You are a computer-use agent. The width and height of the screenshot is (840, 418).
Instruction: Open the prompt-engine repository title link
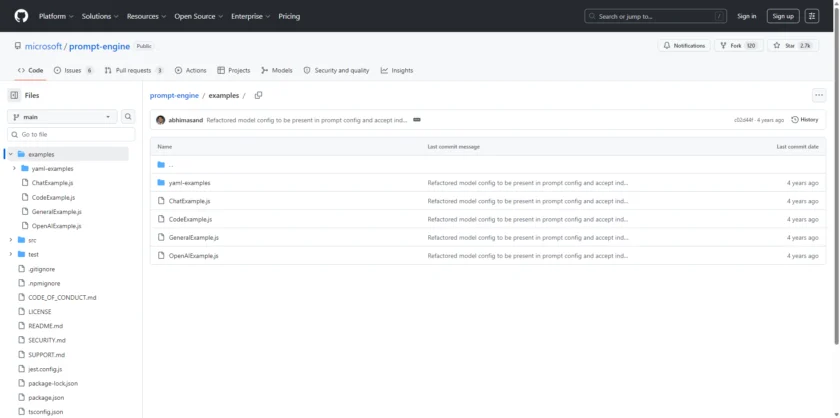pyautogui.click(x=100, y=46)
